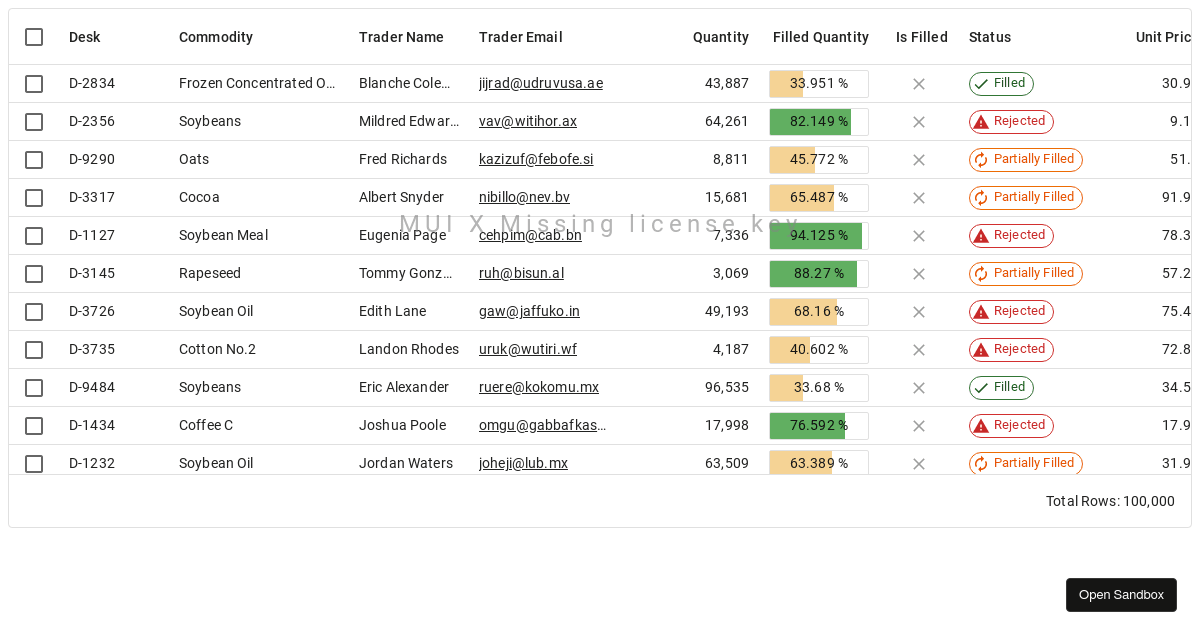Open the vav@witihor.ax email link
1200x630 pixels.
(x=528, y=122)
